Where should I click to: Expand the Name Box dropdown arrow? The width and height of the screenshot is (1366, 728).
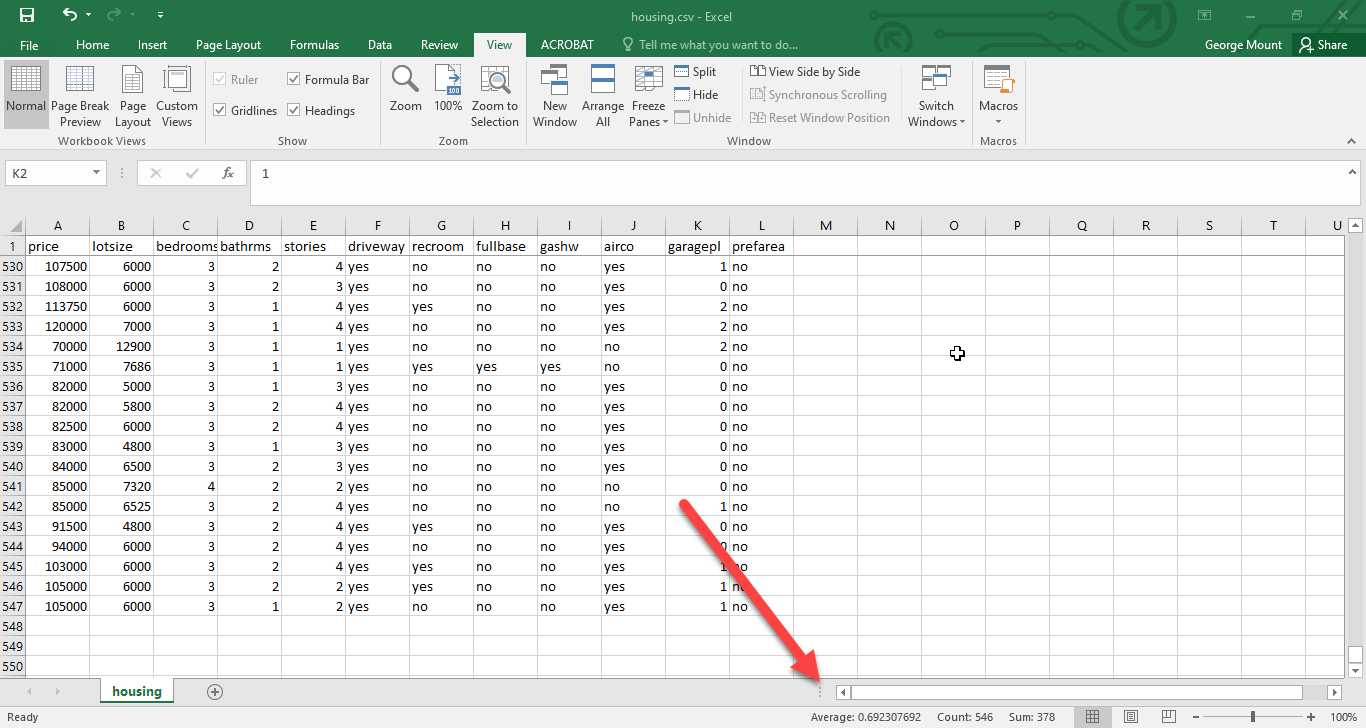(x=97, y=173)
